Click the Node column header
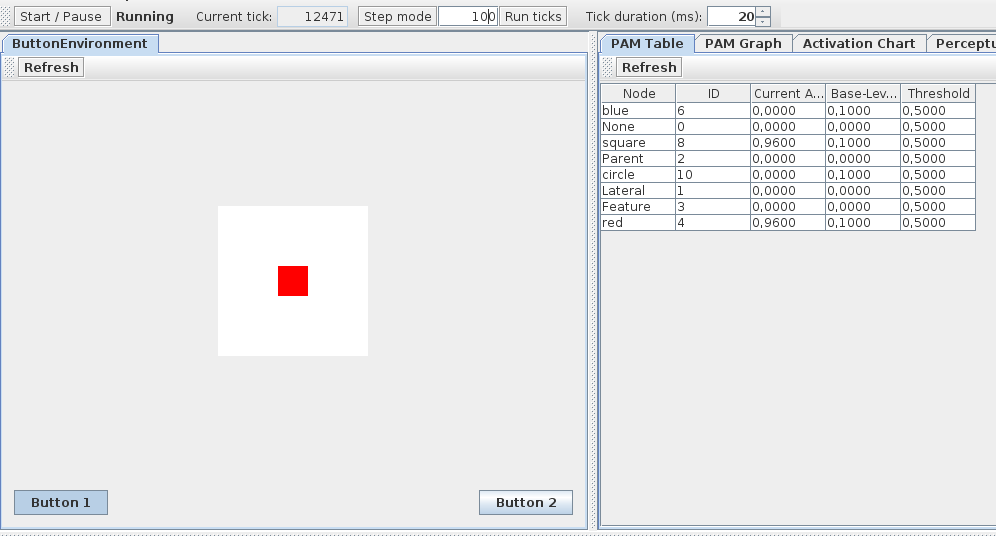This screenshot has width=996, height=536. click(638, 93)
